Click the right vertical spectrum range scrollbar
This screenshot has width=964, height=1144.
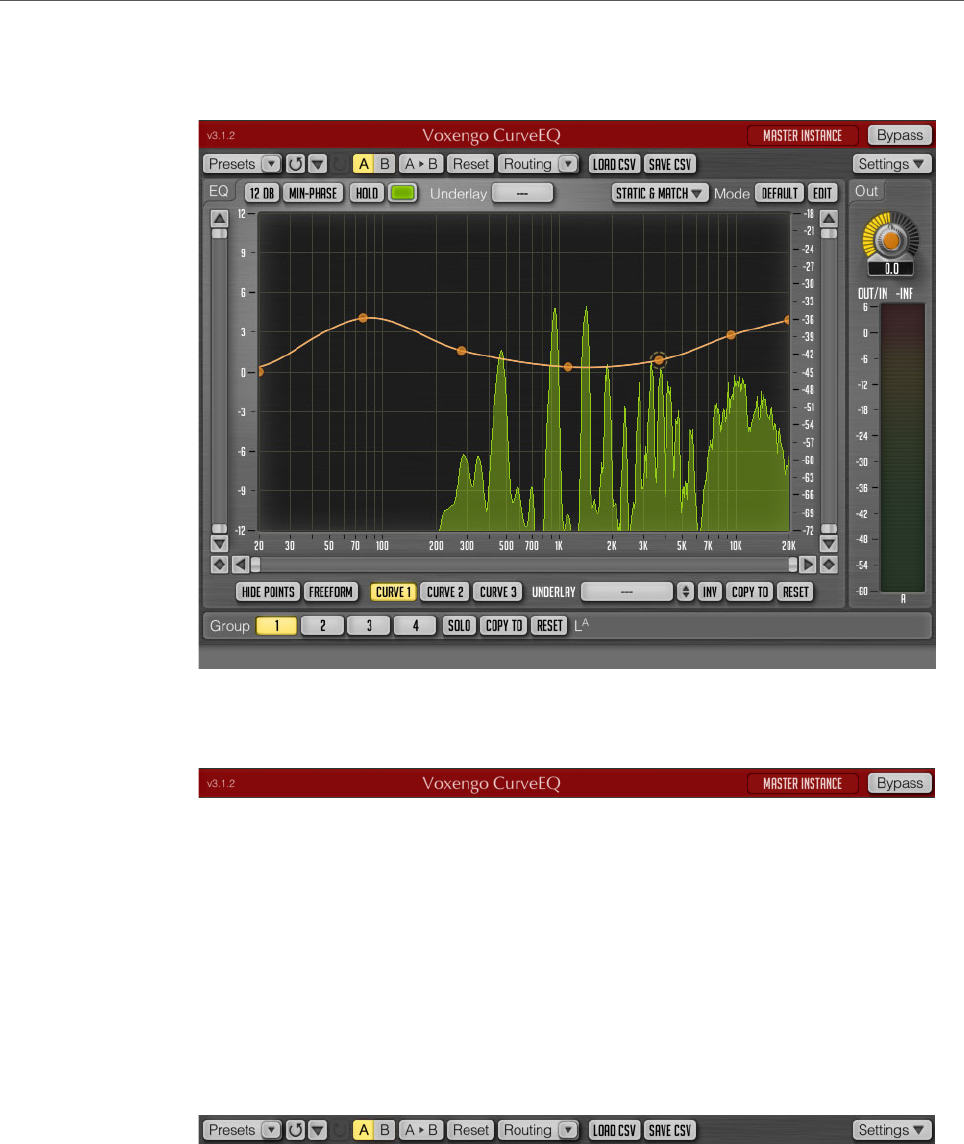click(x=828, y=381)
